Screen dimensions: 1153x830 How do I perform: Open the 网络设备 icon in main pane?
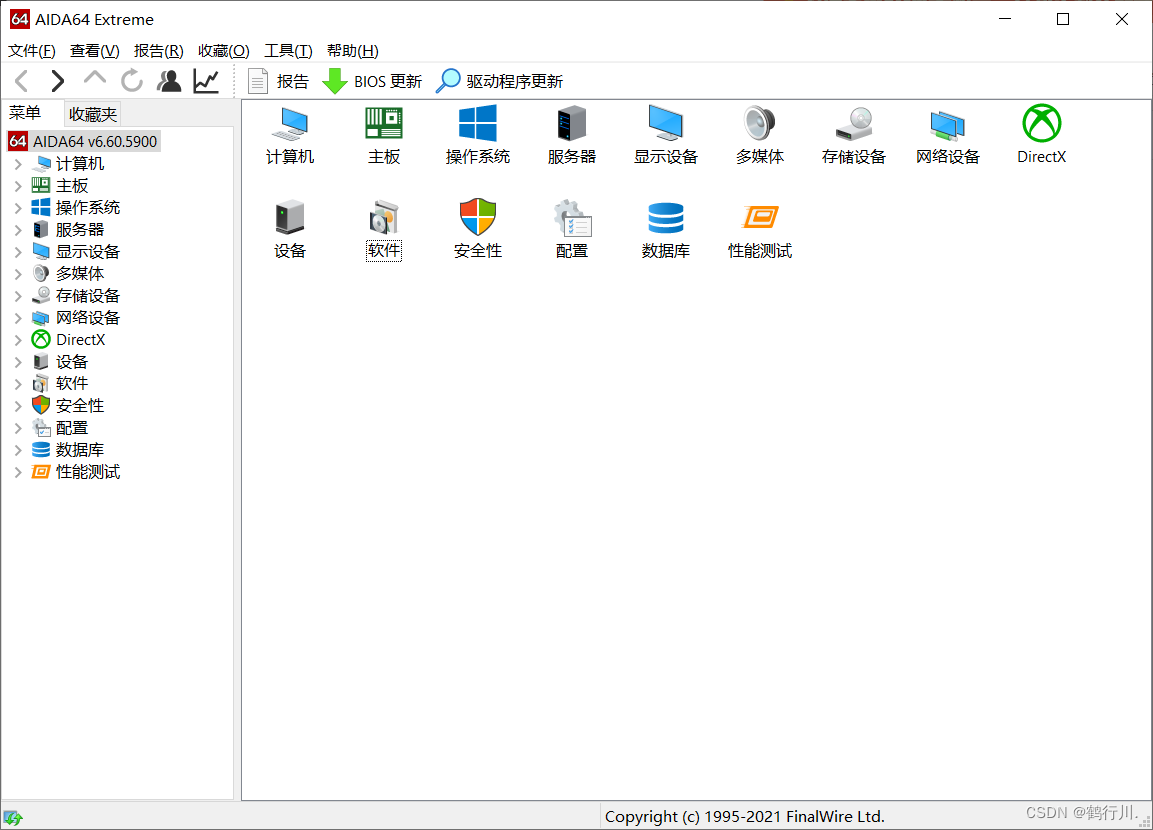coord(948,135)
